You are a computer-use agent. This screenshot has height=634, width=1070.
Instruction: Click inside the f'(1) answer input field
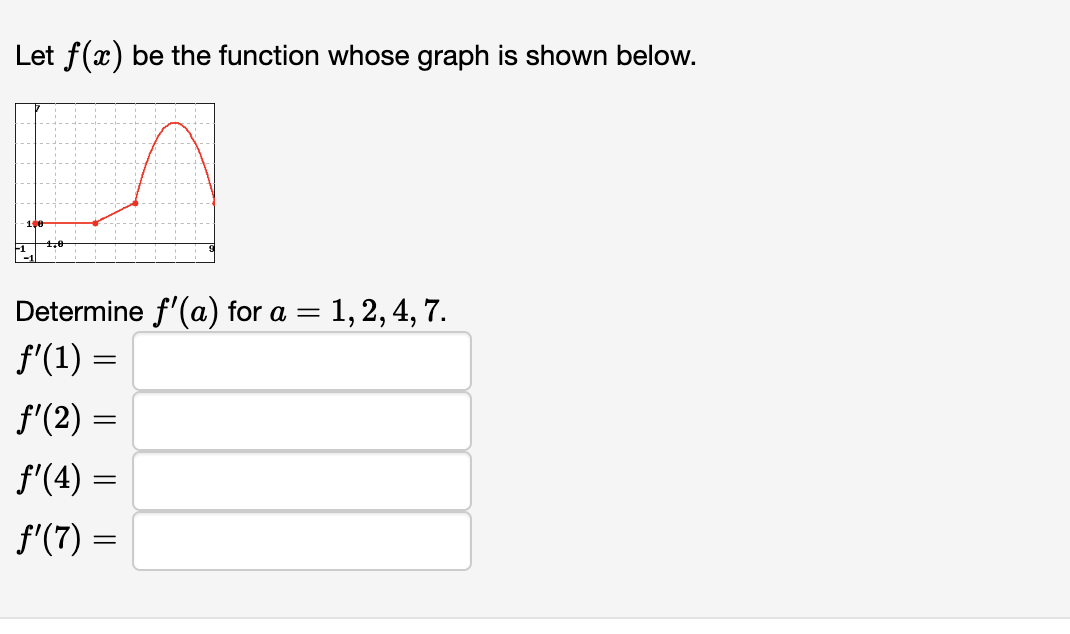[x=300, y=361]
